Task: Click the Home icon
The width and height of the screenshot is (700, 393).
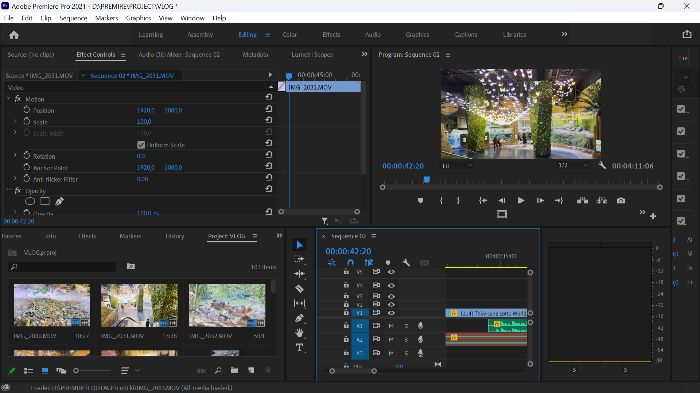Action: [14, 35]
